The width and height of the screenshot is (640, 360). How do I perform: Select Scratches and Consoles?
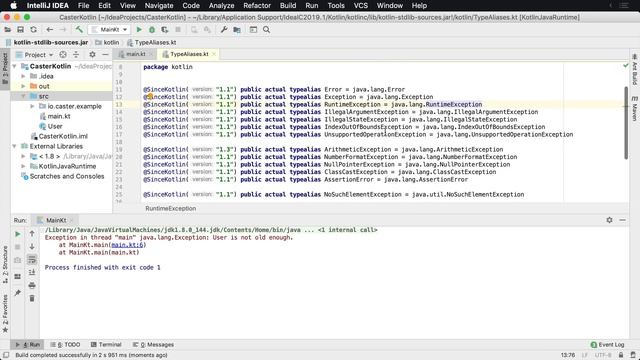(67, 176)
